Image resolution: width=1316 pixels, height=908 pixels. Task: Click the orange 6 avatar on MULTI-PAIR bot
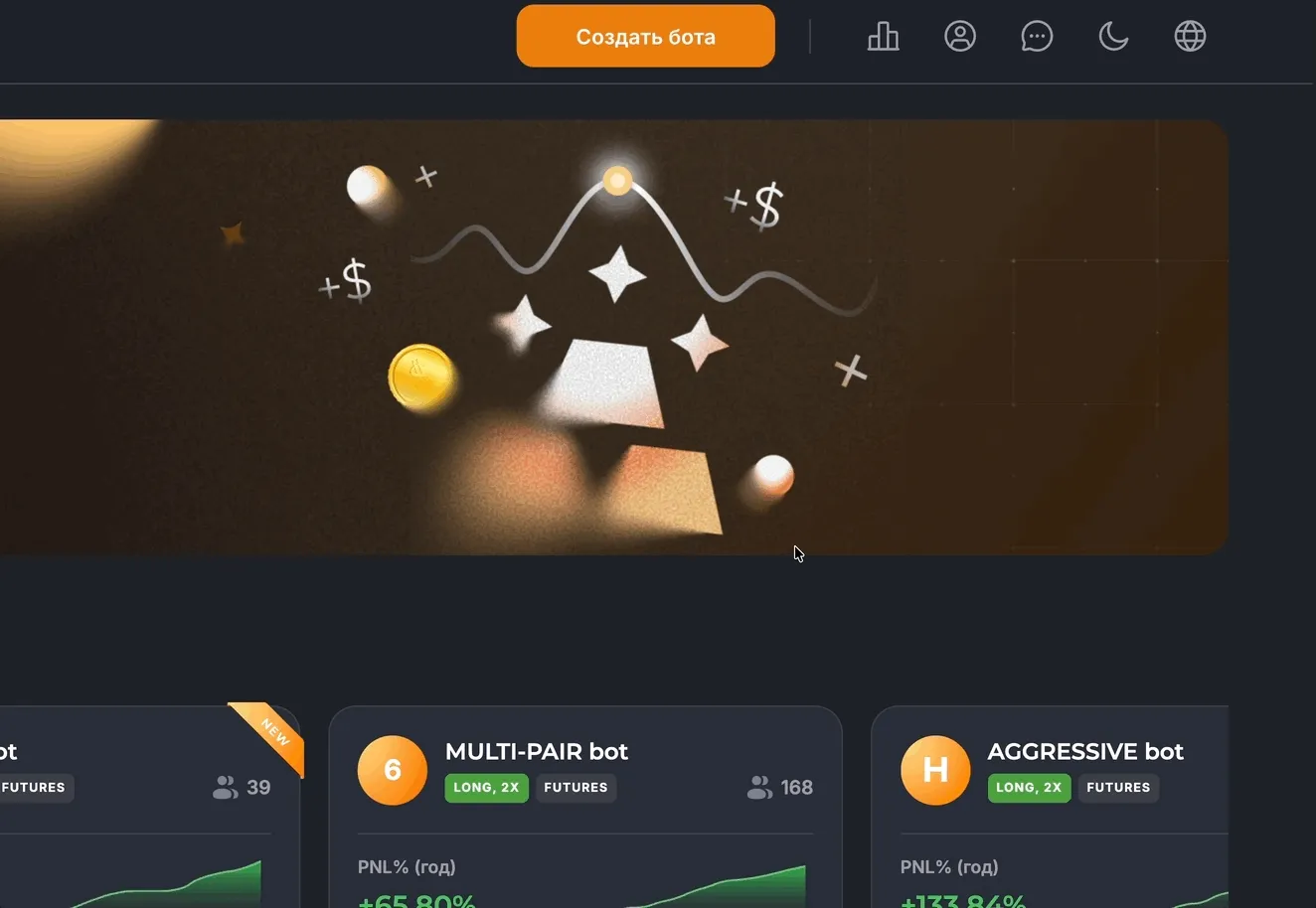click(x=393, y=770)
